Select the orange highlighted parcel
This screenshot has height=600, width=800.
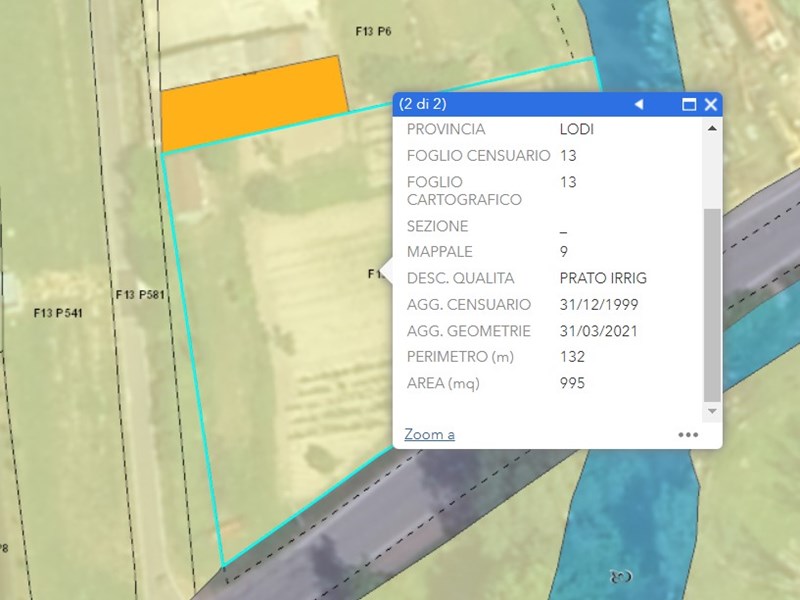(255, 102)
